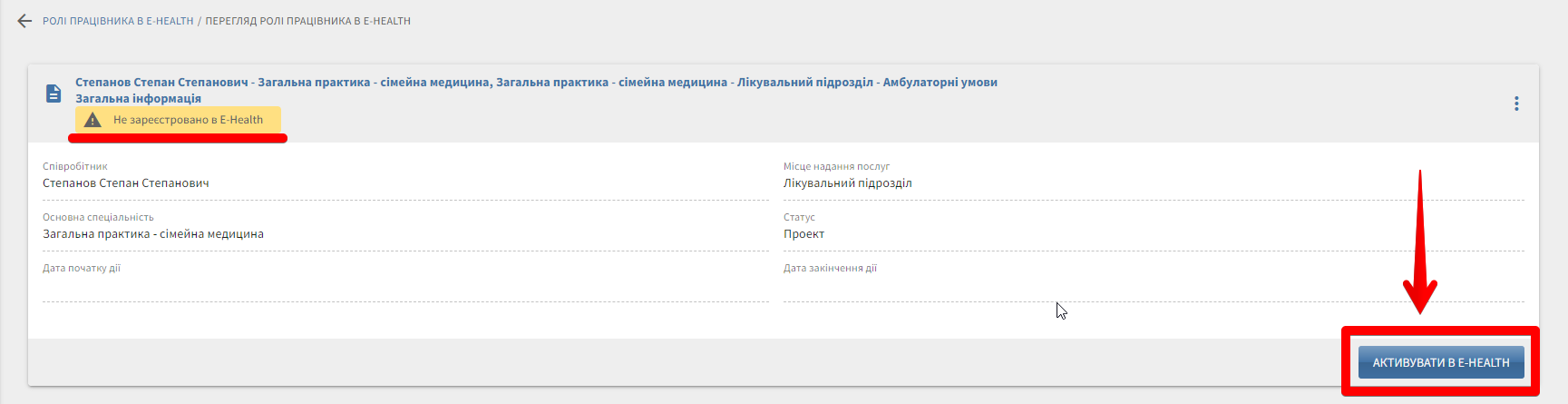Click the employee value 'Степанов Степан Степанович' field
The height and width of the screenshot is (404, 1568).
(x=126, y=183)
